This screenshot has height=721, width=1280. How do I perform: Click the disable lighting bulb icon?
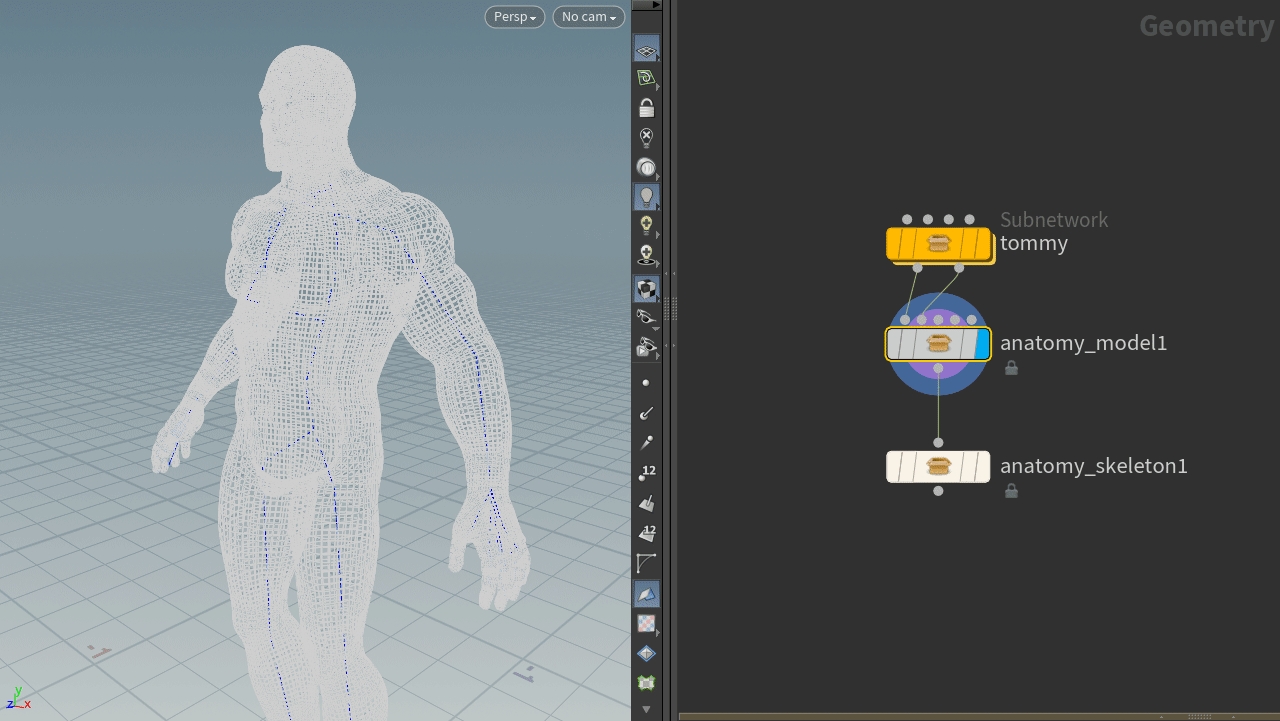tap(646, 137)
